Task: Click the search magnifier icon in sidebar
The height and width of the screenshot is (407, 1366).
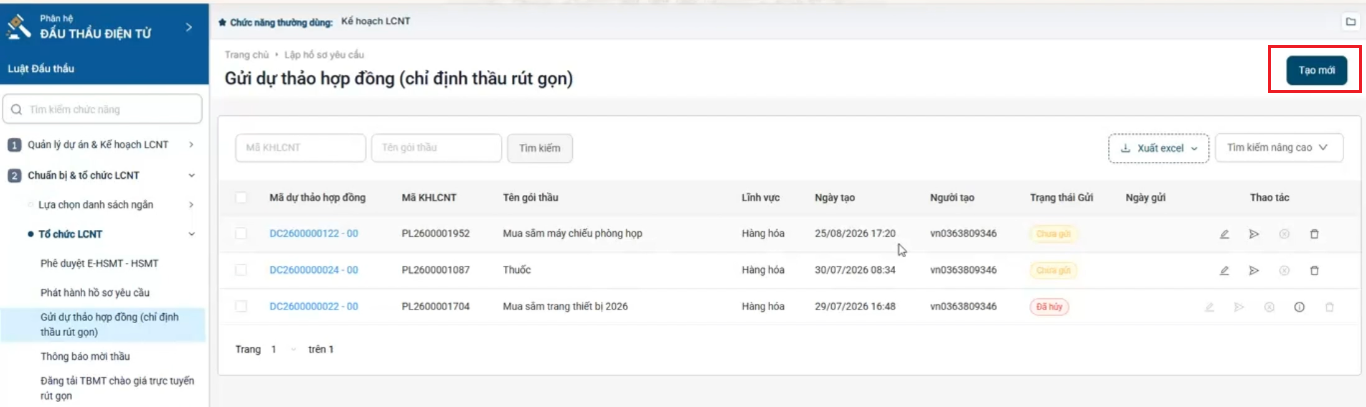Action: pos(17,109)
